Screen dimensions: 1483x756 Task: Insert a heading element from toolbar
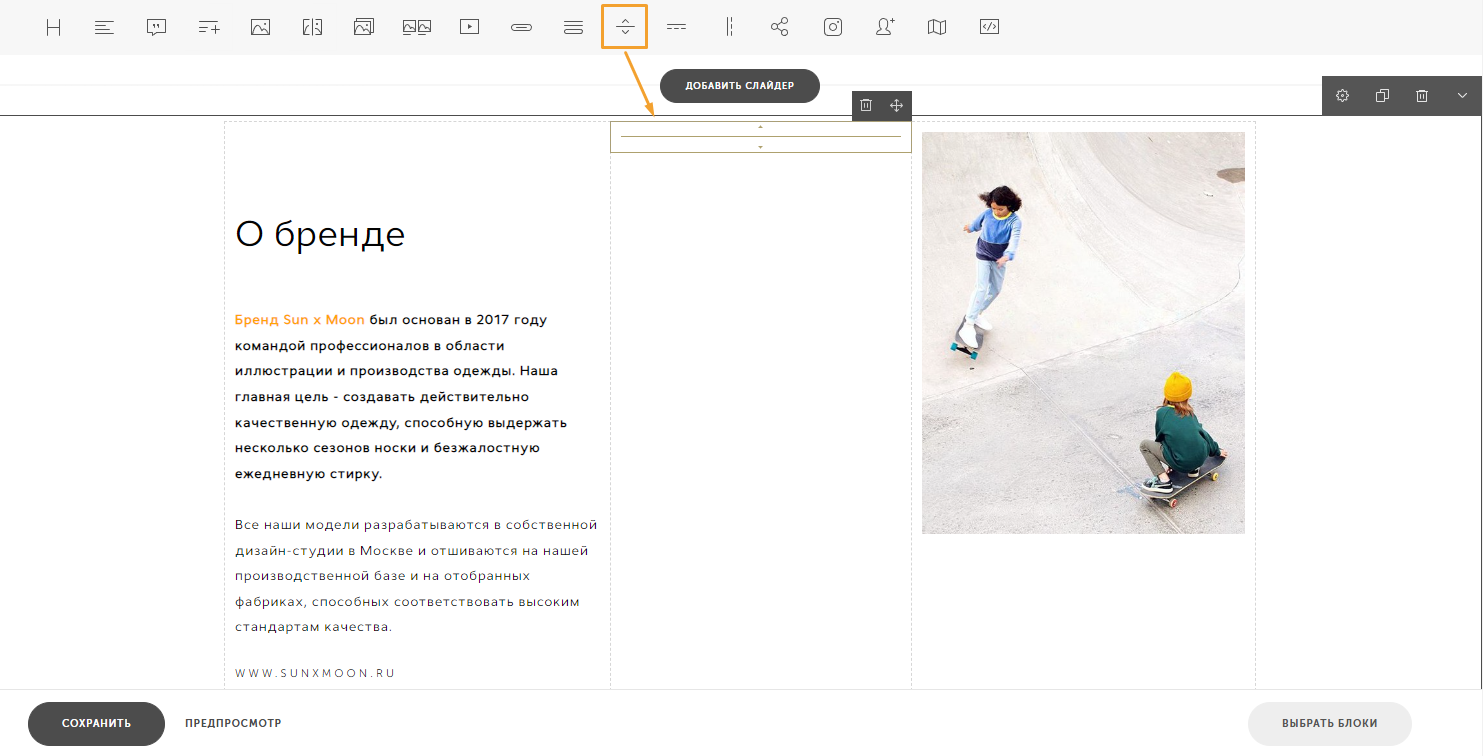point(54,28)
